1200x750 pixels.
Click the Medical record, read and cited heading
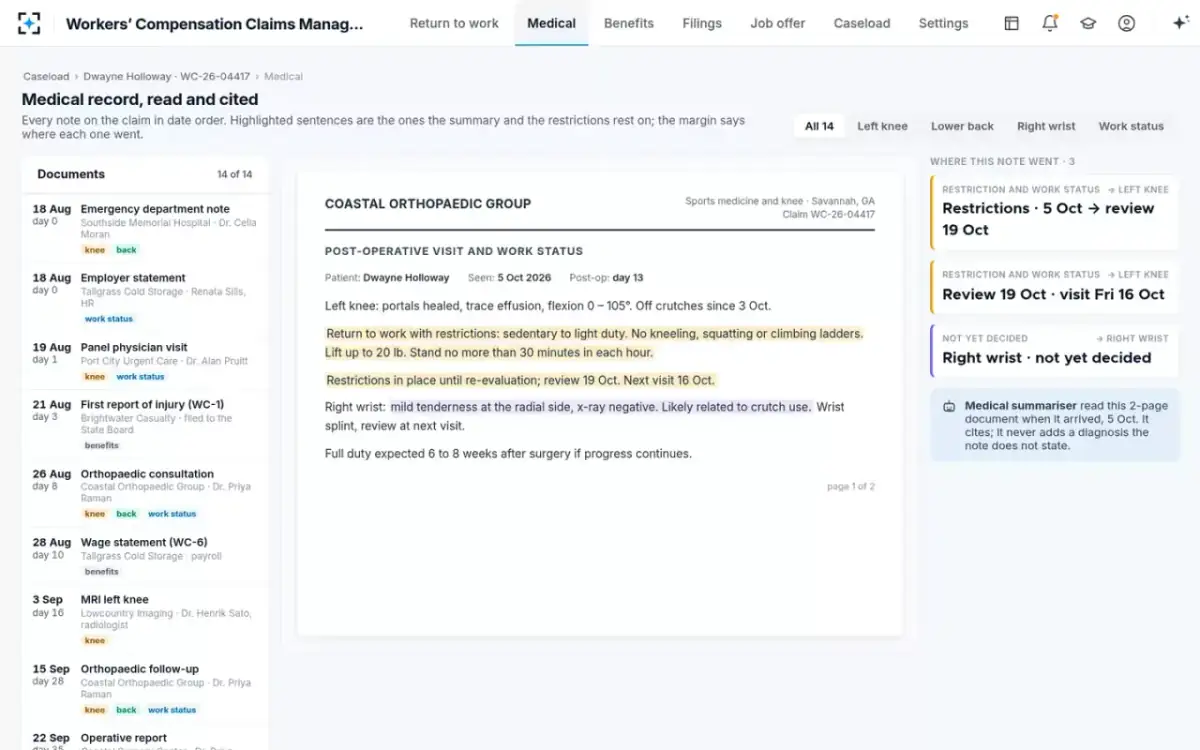click(x=140, y=99)
